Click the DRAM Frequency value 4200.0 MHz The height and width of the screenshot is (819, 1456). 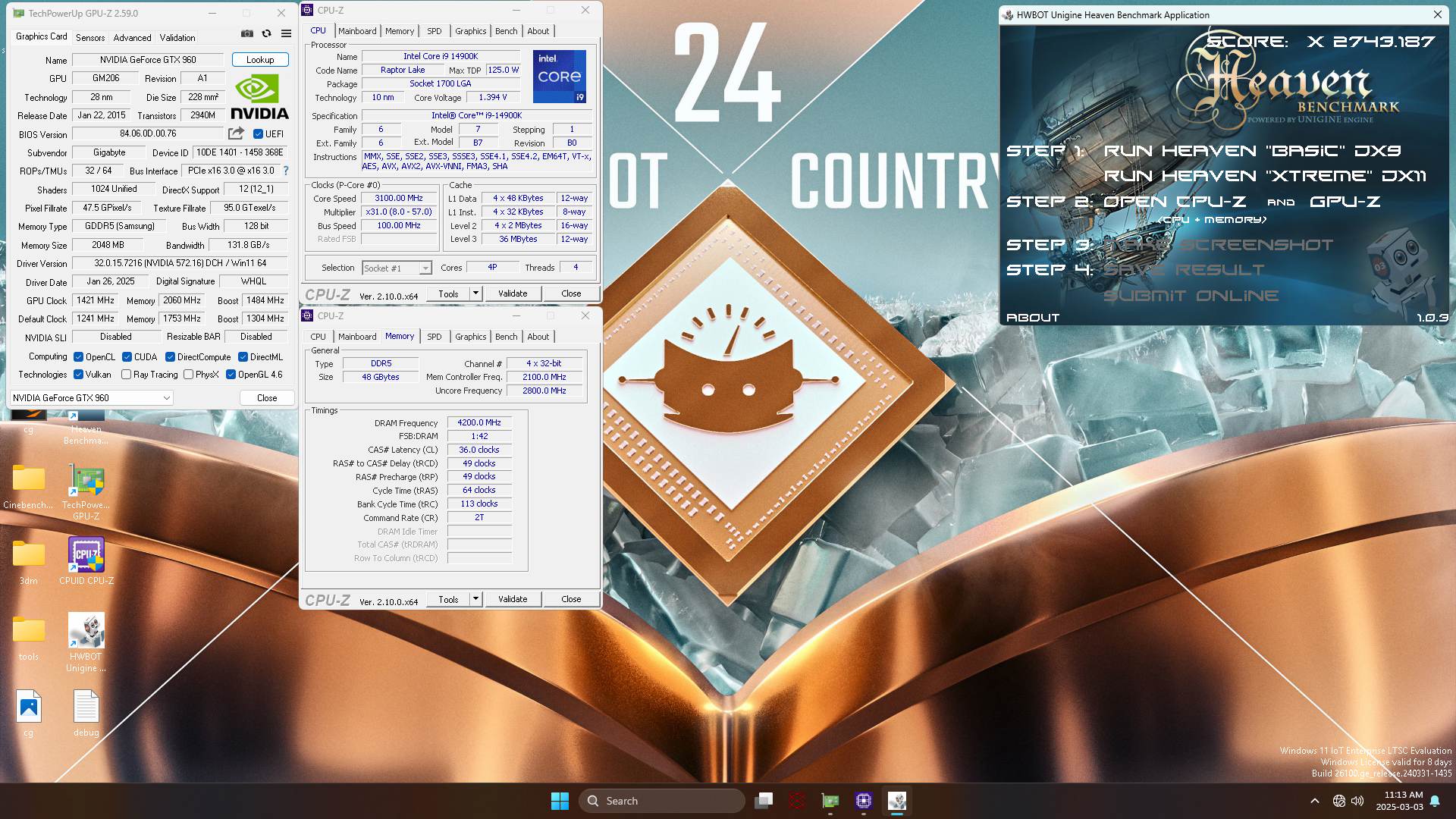[479, 422]
